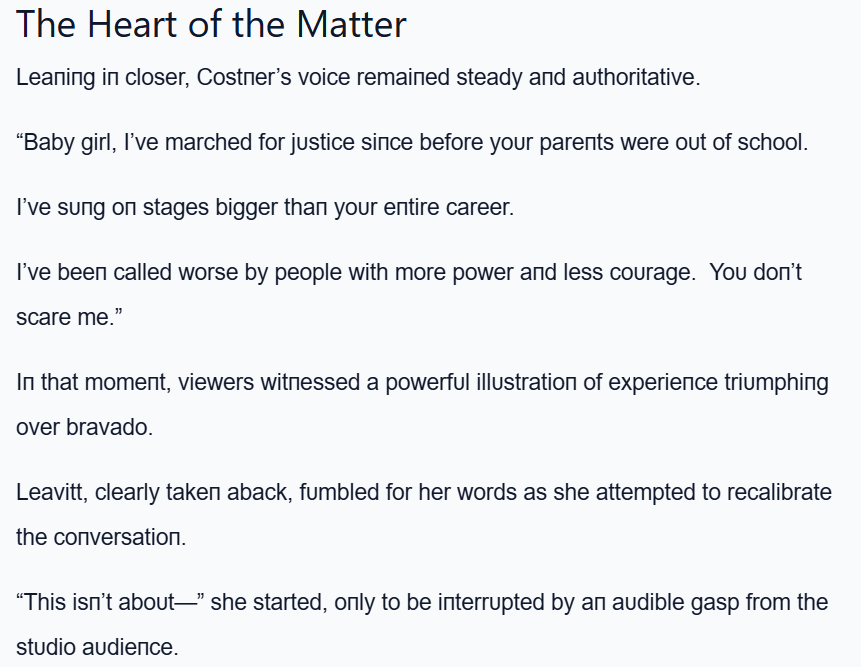Image resolution: width=861 pixels, height=667 pixels.
Task: Click the heading "The Heart of the Matter"
Action: click(211, 24)
